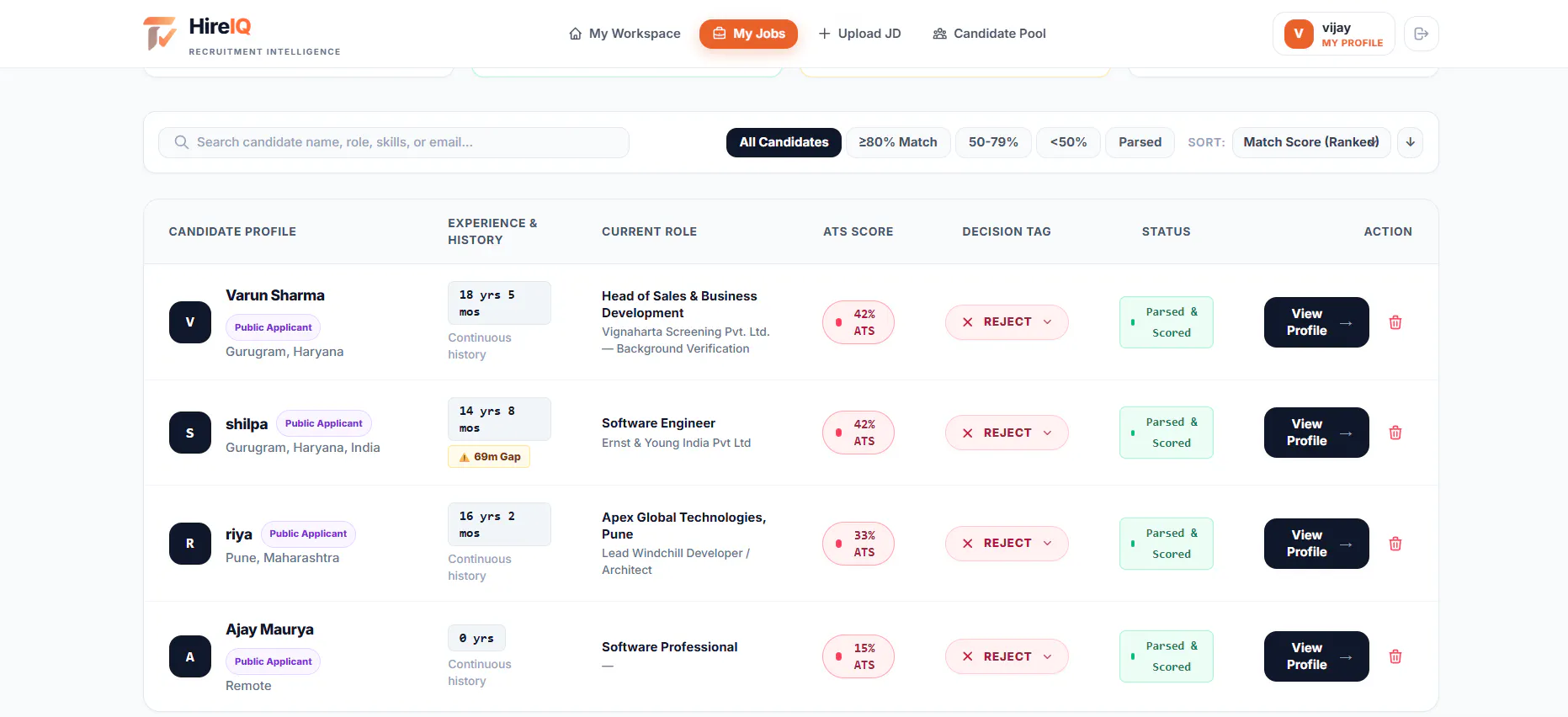Open vijay's My Profile avatar
The height and width of the screenshot is (717, 1568).
click(1299, 34)
